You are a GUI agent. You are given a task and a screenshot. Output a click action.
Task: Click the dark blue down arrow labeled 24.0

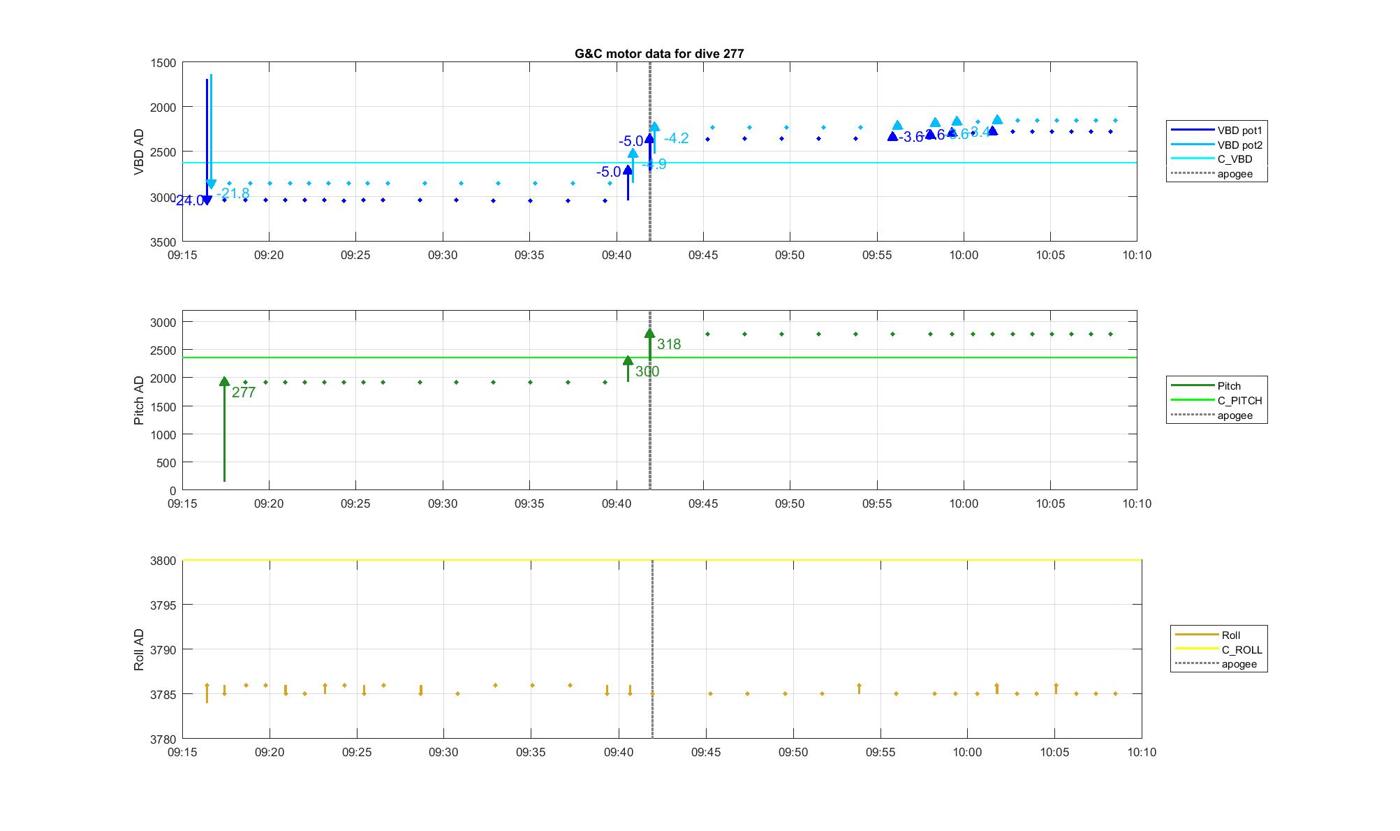[207, 141]
